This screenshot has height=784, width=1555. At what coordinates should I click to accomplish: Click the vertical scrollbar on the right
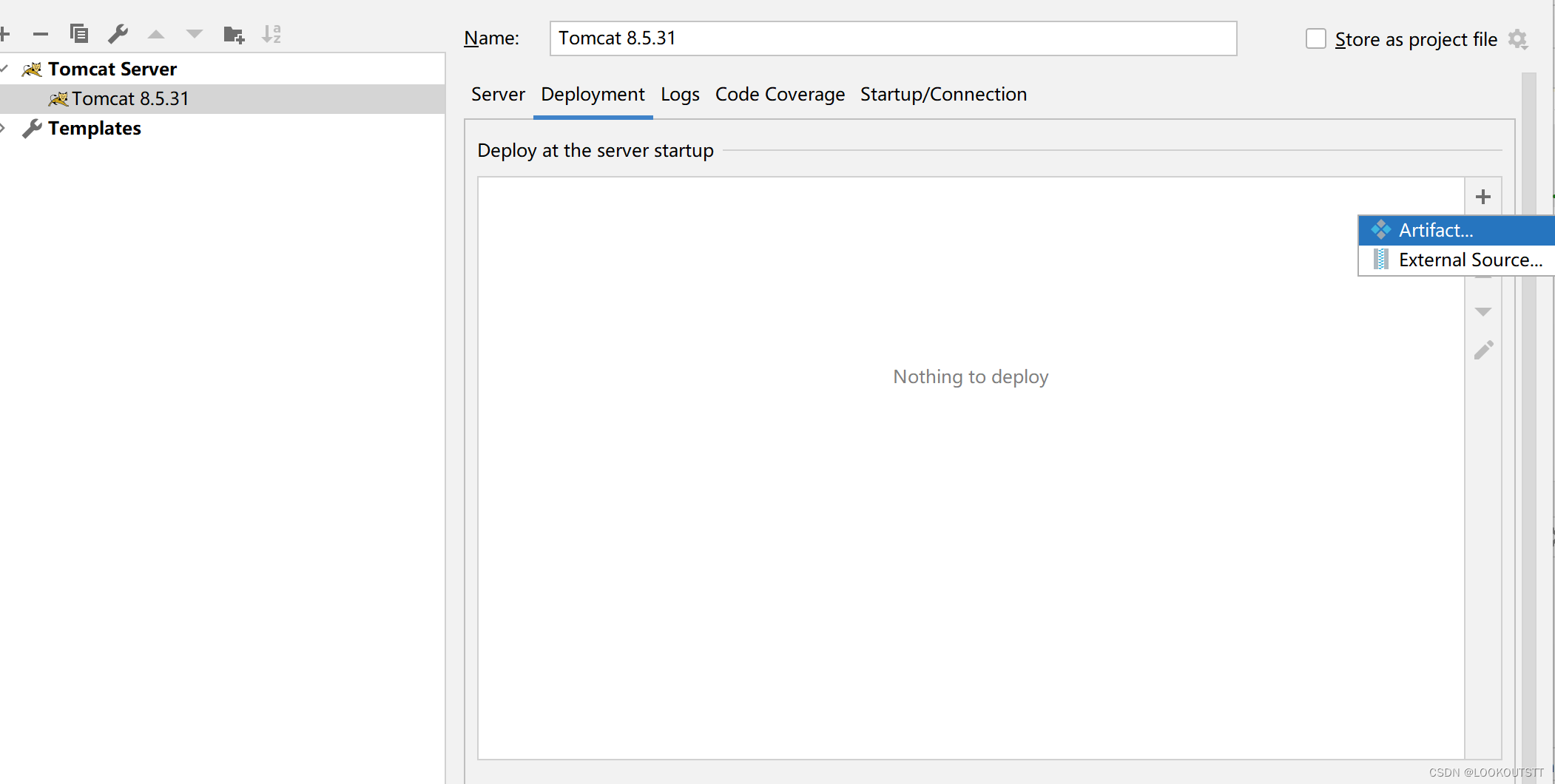coord(1528,428)
